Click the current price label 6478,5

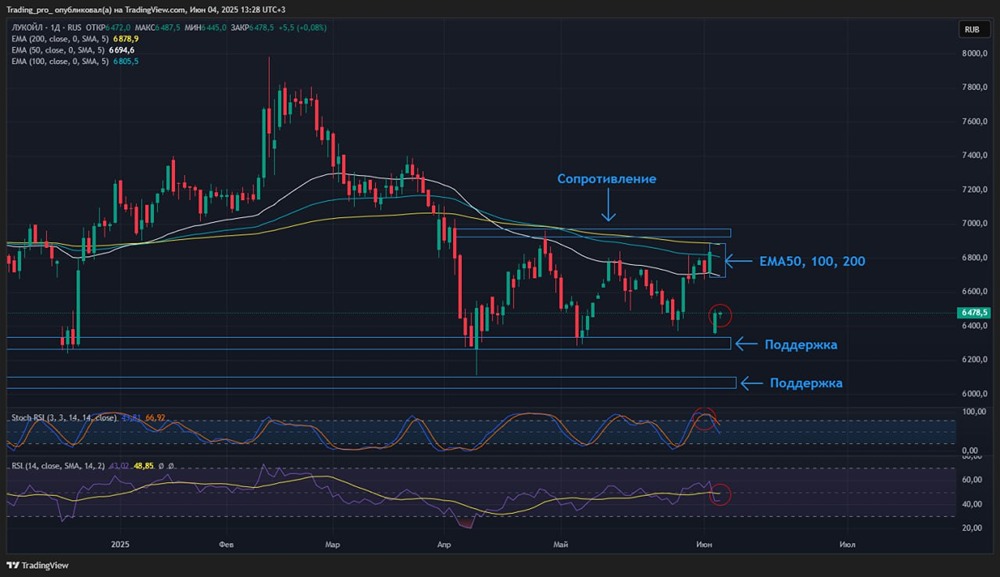[x=974, y=312]
